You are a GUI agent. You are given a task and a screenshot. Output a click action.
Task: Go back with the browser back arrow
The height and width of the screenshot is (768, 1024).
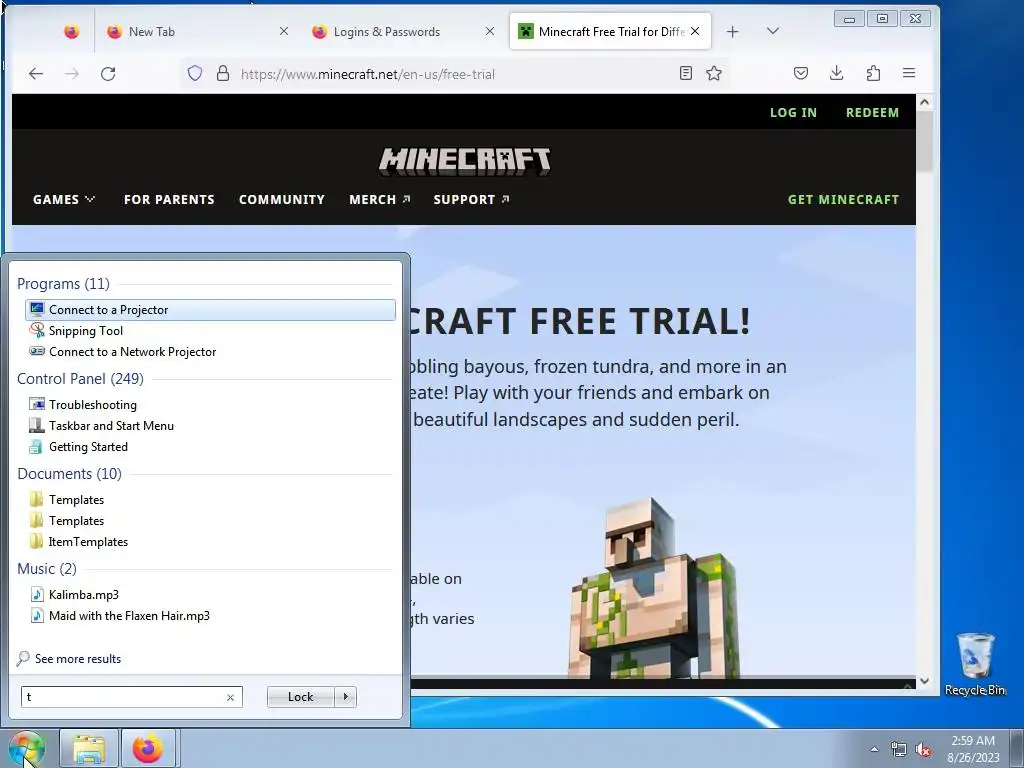tap(36, 74)
